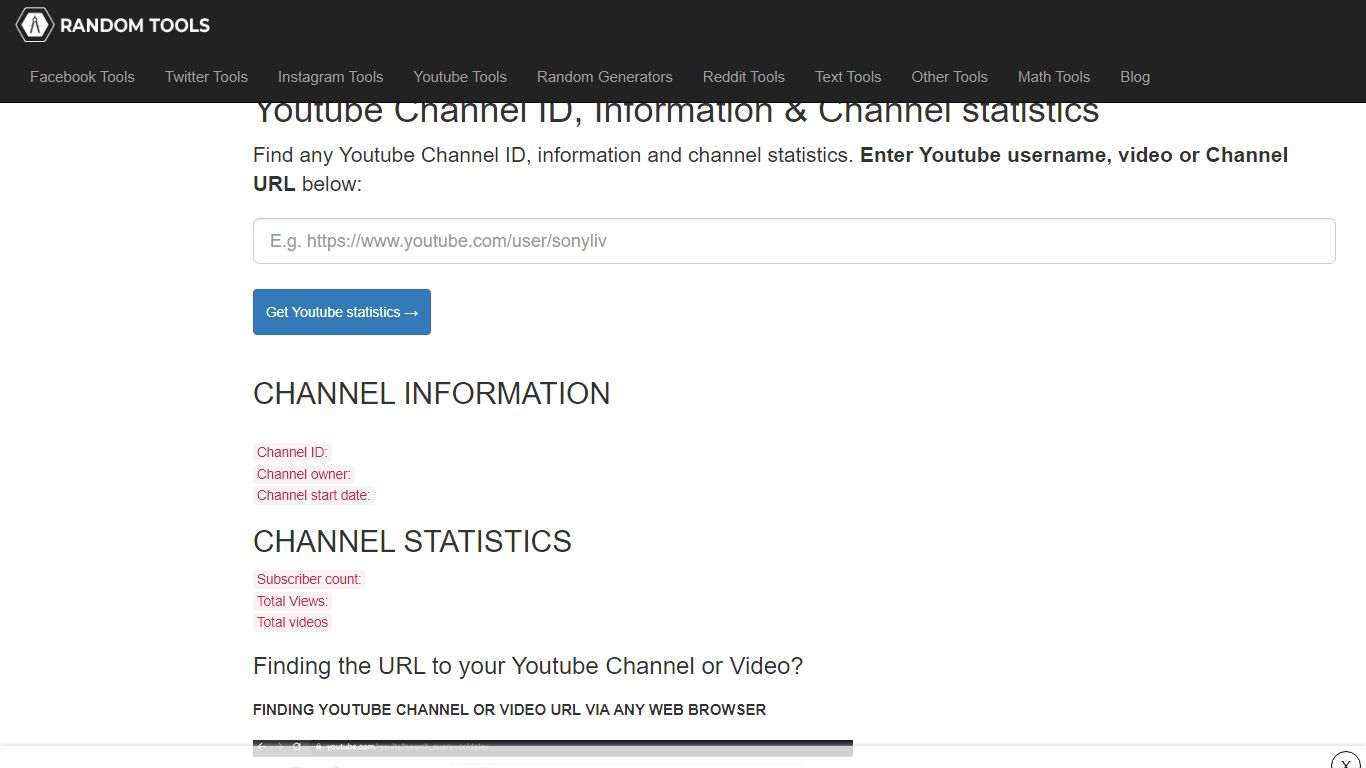Select the Total videos label
The width and height of the screenshot is (1366, 768).
coord(292,622)
